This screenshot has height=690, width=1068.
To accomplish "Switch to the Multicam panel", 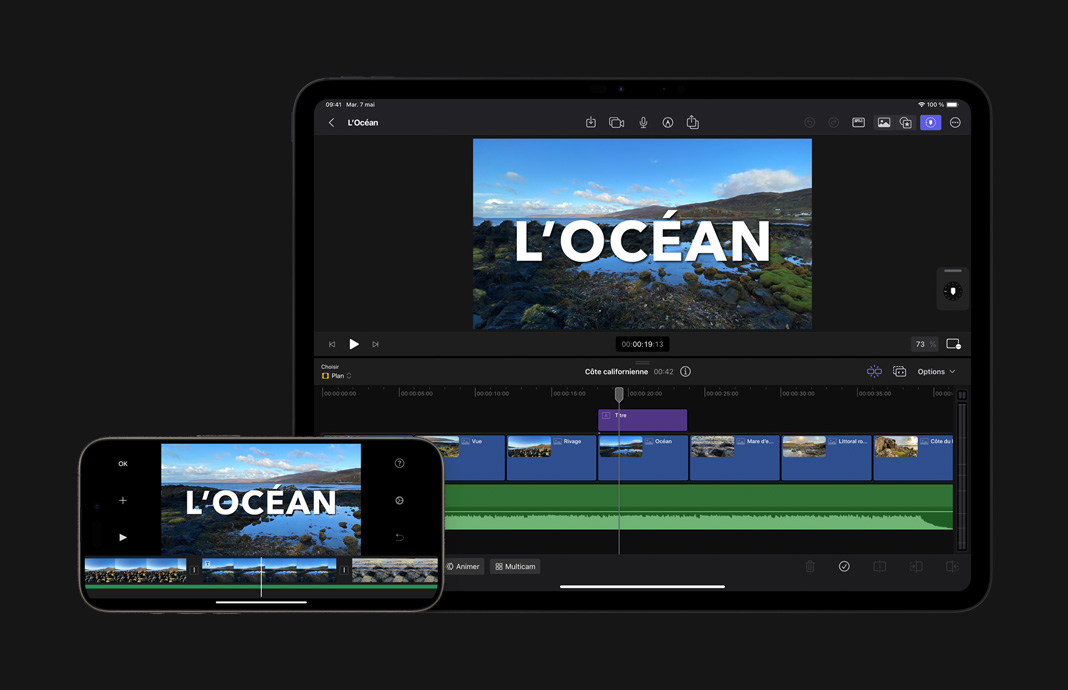I will (x=515, y=566).
